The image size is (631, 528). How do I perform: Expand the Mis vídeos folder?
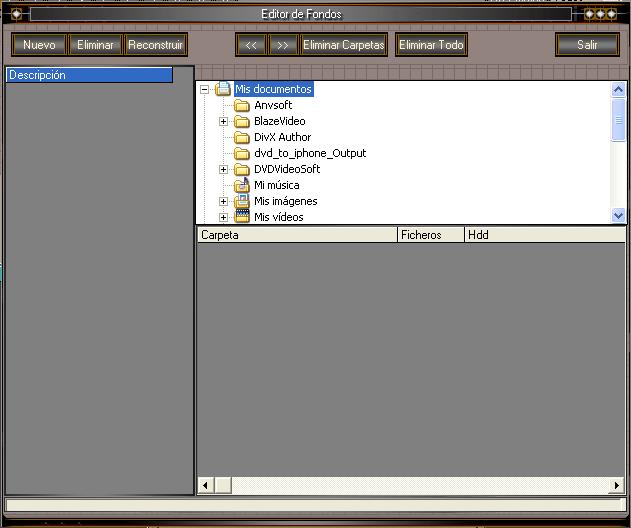click(223, 217)
